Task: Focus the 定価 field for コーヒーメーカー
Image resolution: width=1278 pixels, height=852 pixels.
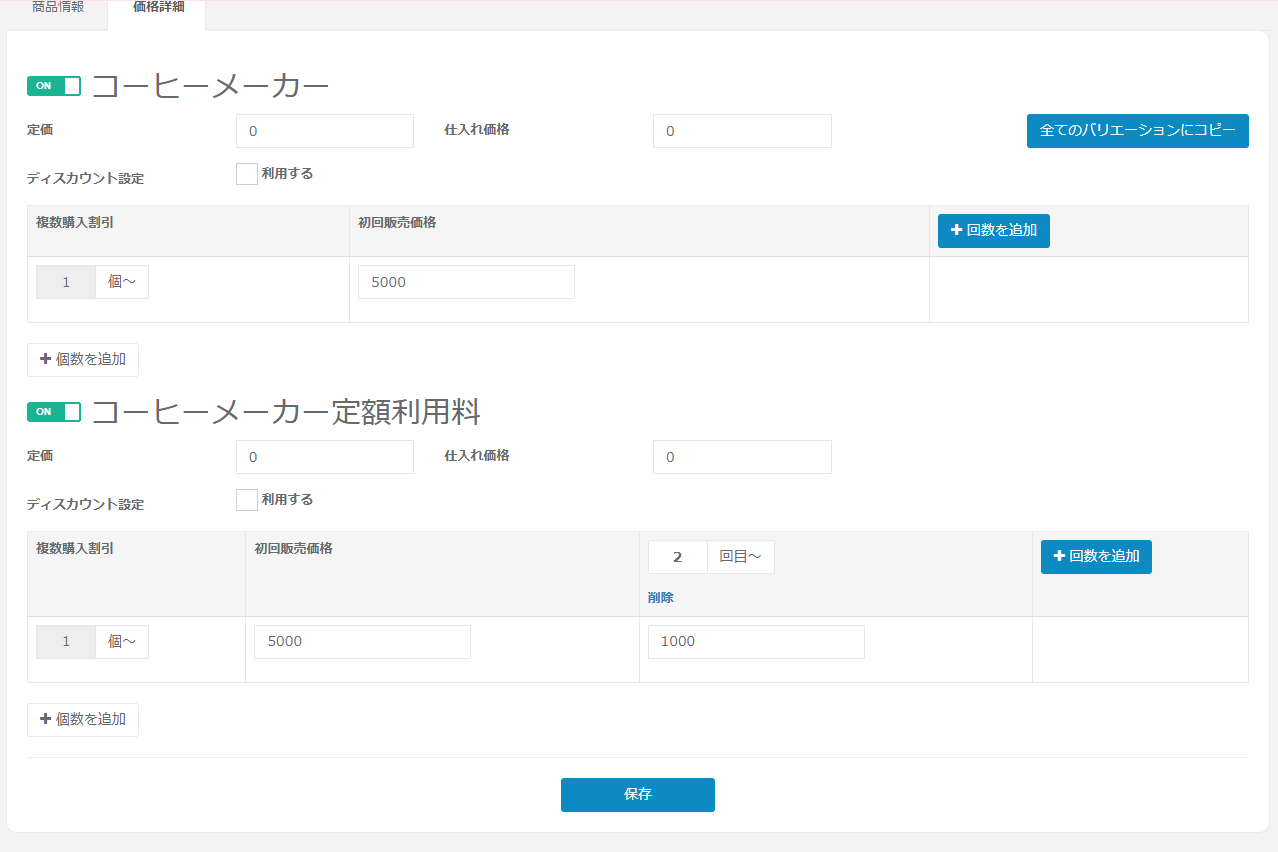Action: [x=324, y=131]
